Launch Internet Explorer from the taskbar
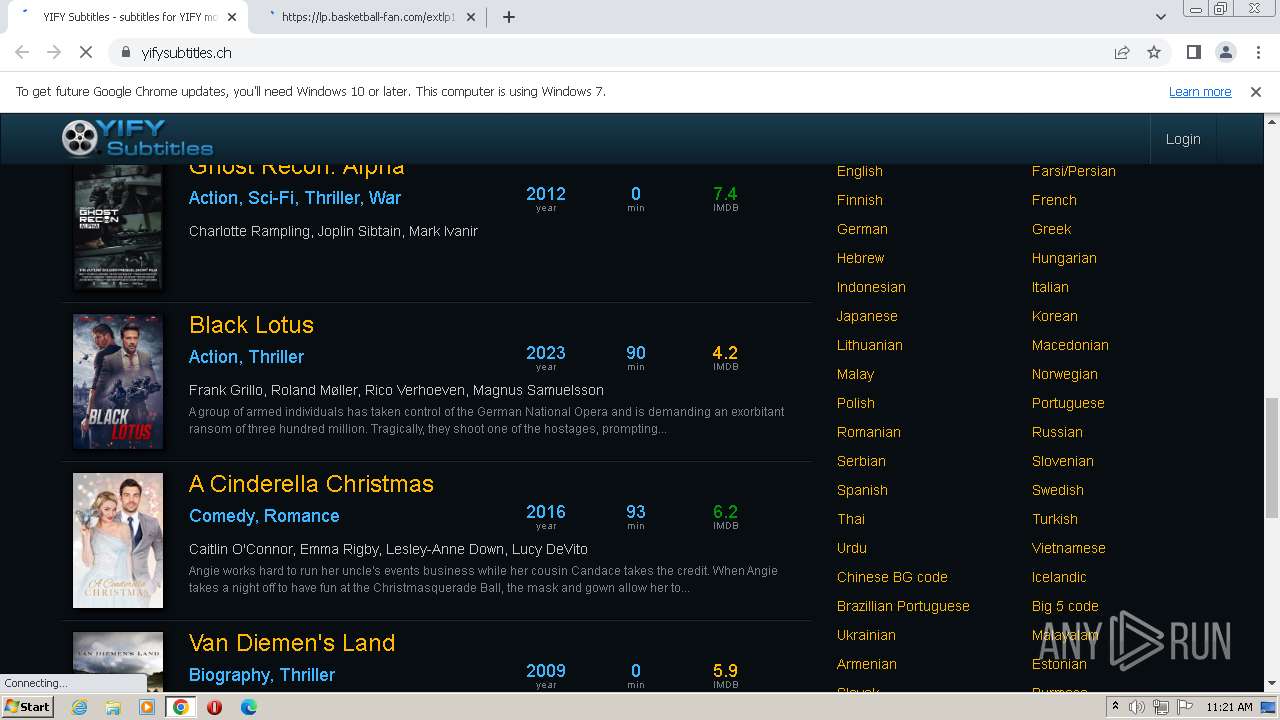Image resolution: width=1280 pixels, height=720 pixels. click(x=79, y=707)
